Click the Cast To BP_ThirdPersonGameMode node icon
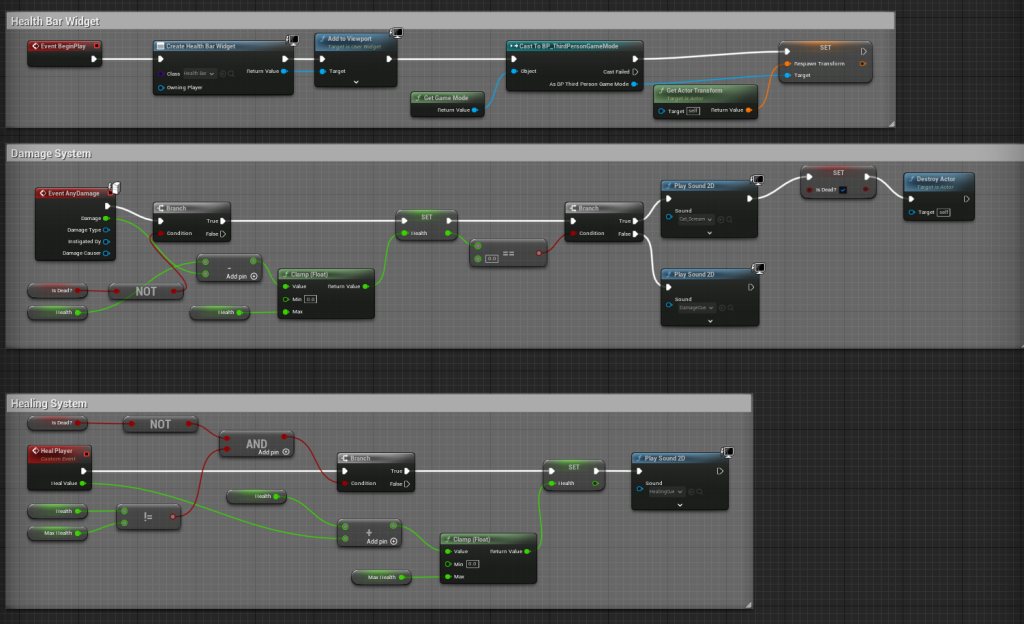 point(514,46)
